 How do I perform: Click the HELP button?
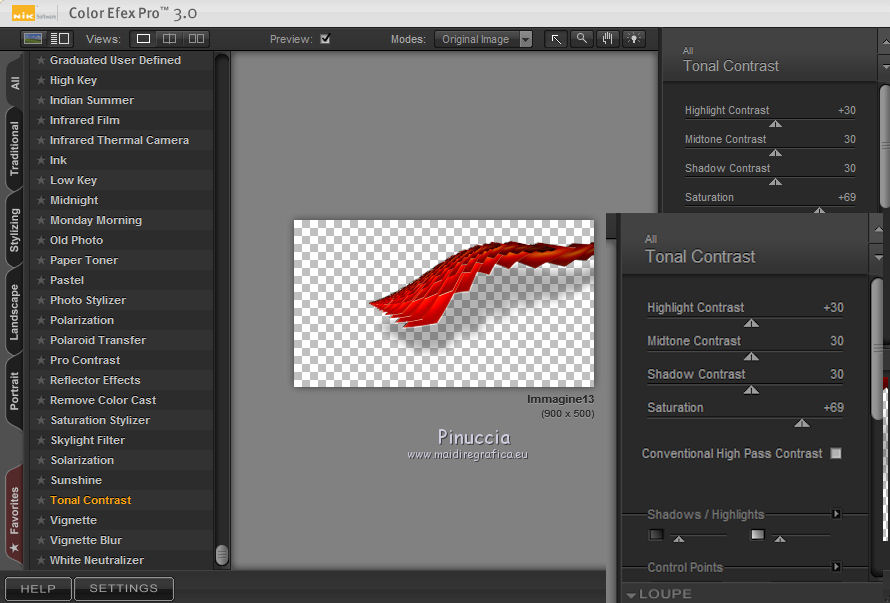point(38,588)
